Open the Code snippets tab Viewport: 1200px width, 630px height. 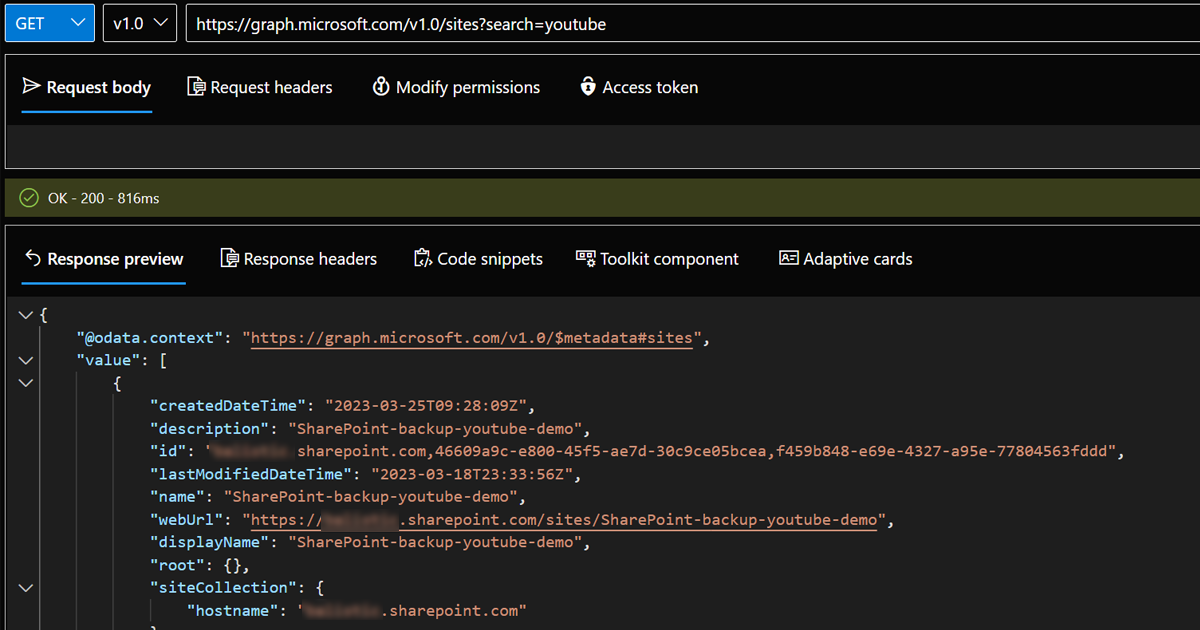(x=478, y=259)
